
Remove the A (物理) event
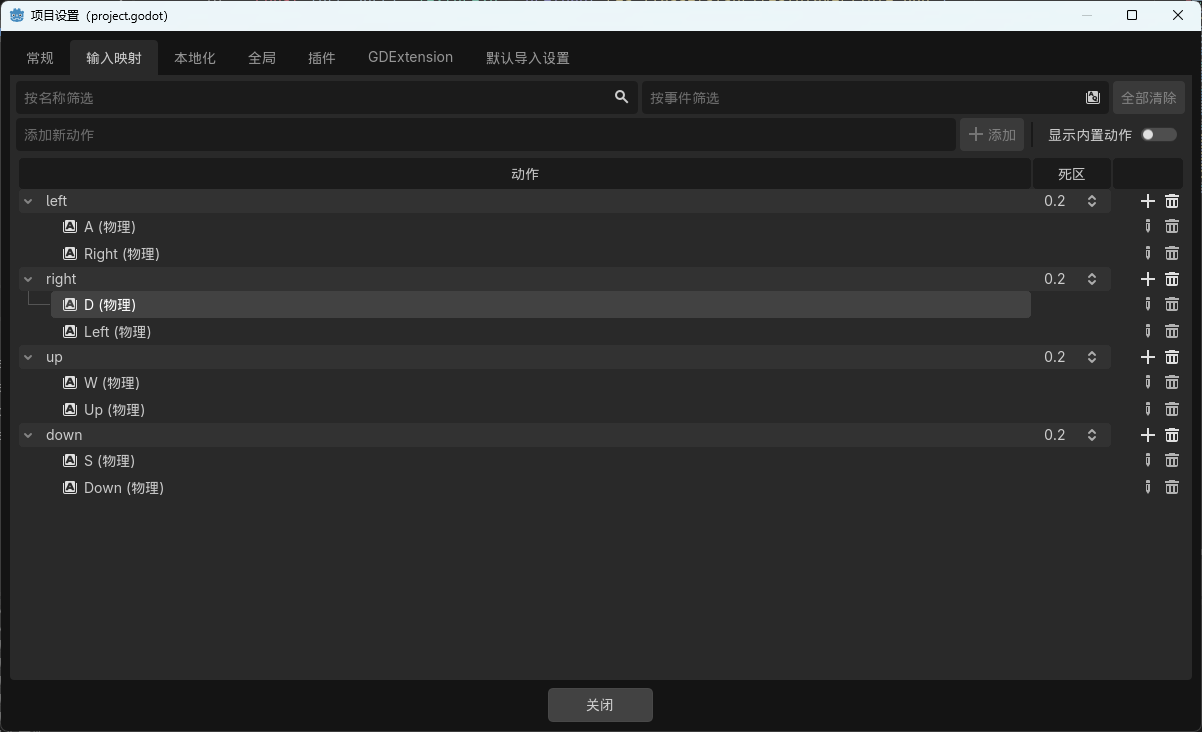(1172, 227)
